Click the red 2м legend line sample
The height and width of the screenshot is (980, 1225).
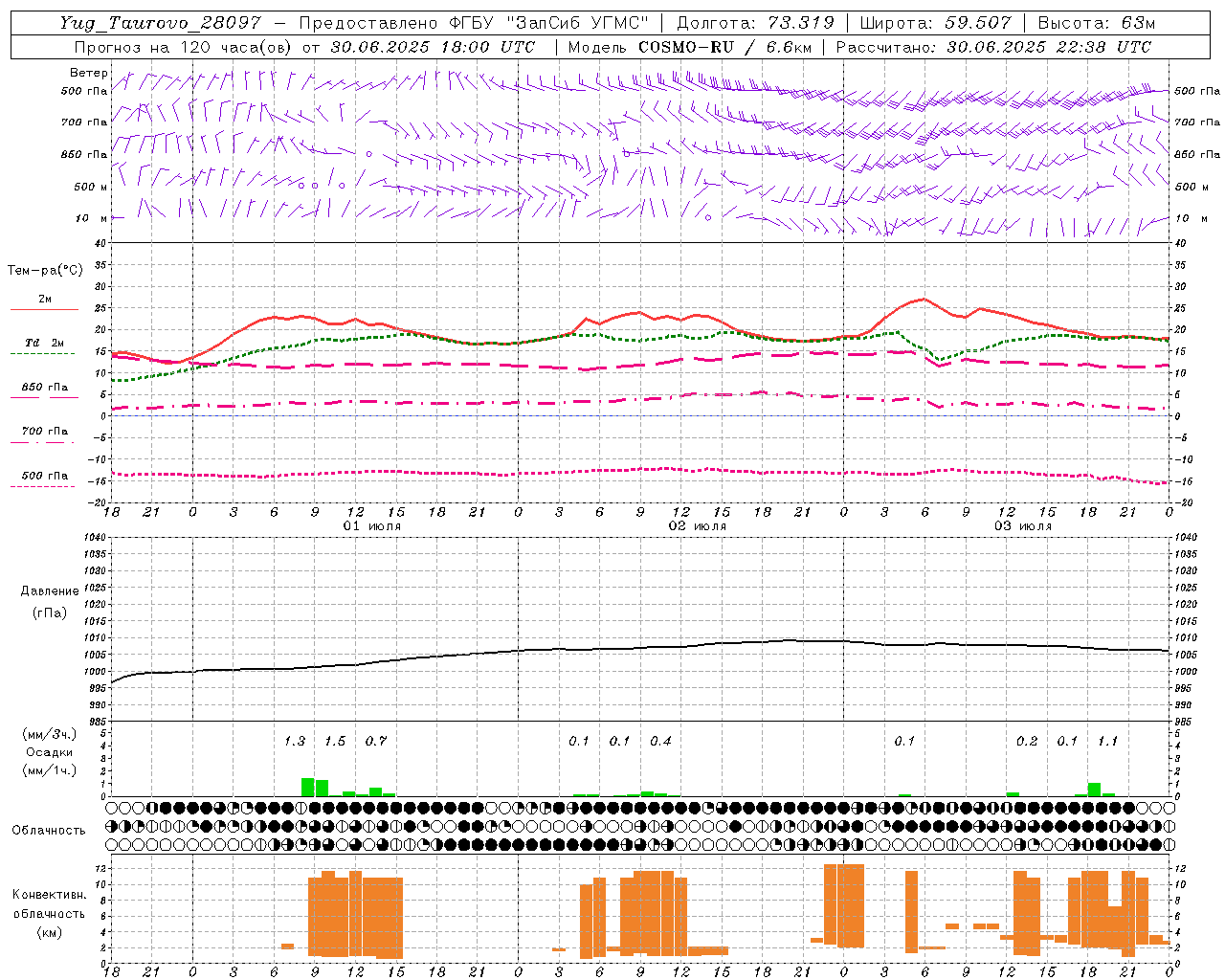coord(44,309)
